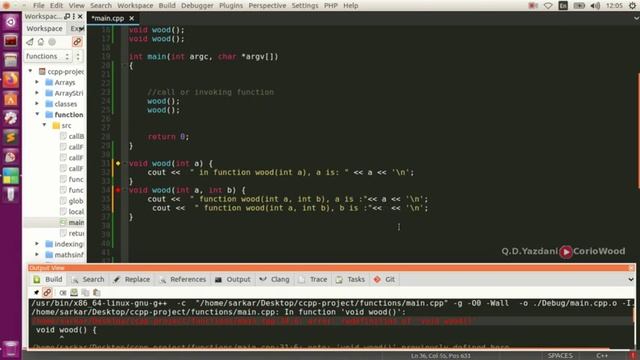
Task: Click the brush clear icon in build toolbar
Action: click(x=36, y=293)
